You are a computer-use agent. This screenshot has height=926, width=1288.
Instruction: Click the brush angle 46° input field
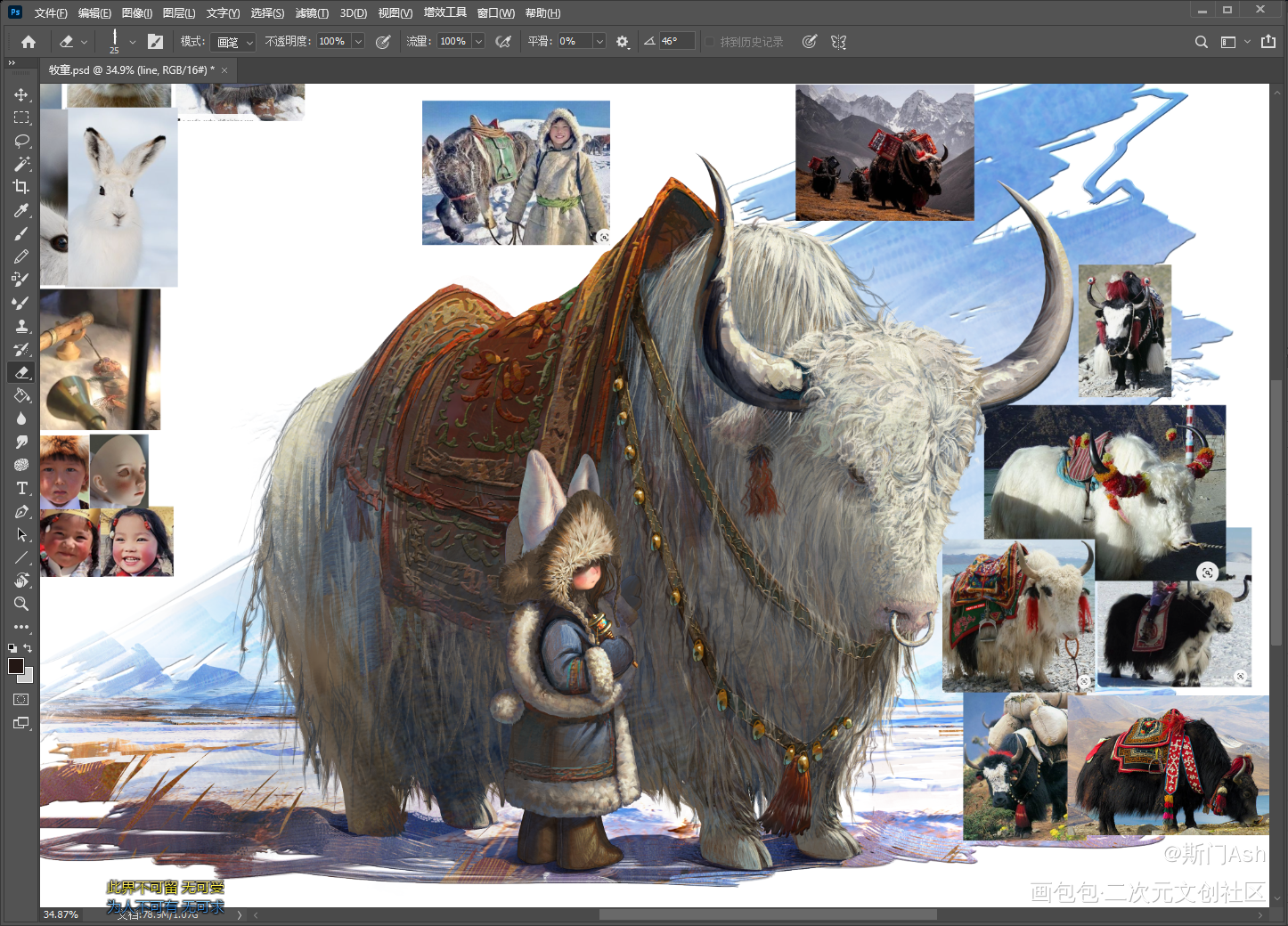click(676, 42)
